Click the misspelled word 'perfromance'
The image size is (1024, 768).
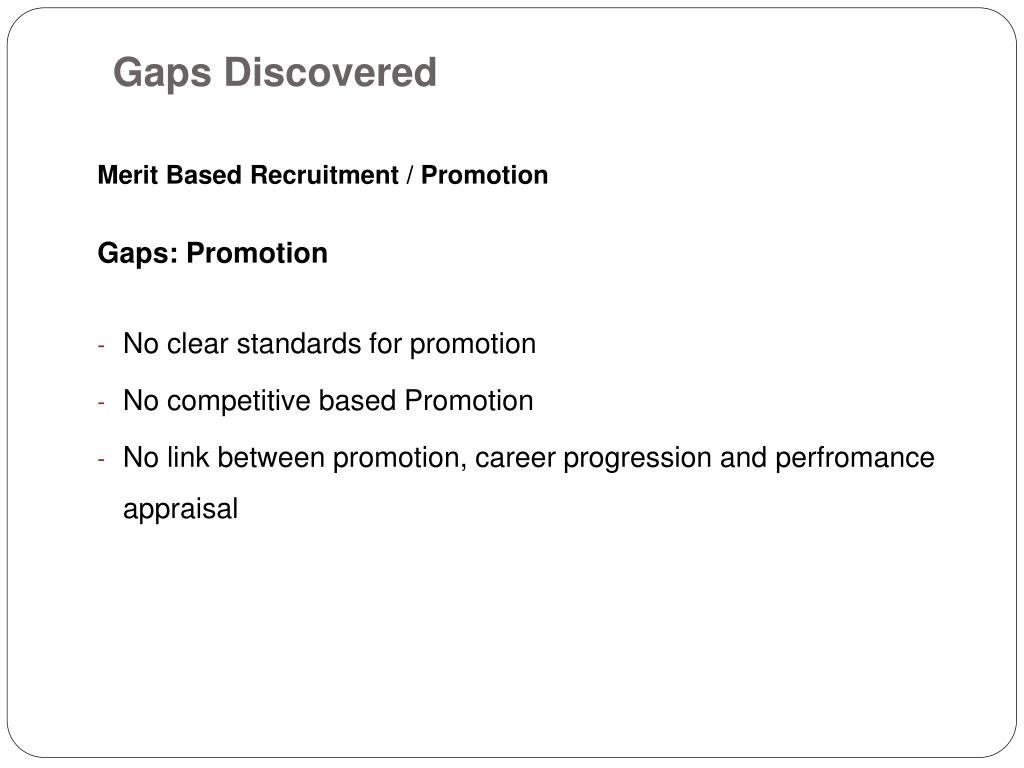pos(855,458)
